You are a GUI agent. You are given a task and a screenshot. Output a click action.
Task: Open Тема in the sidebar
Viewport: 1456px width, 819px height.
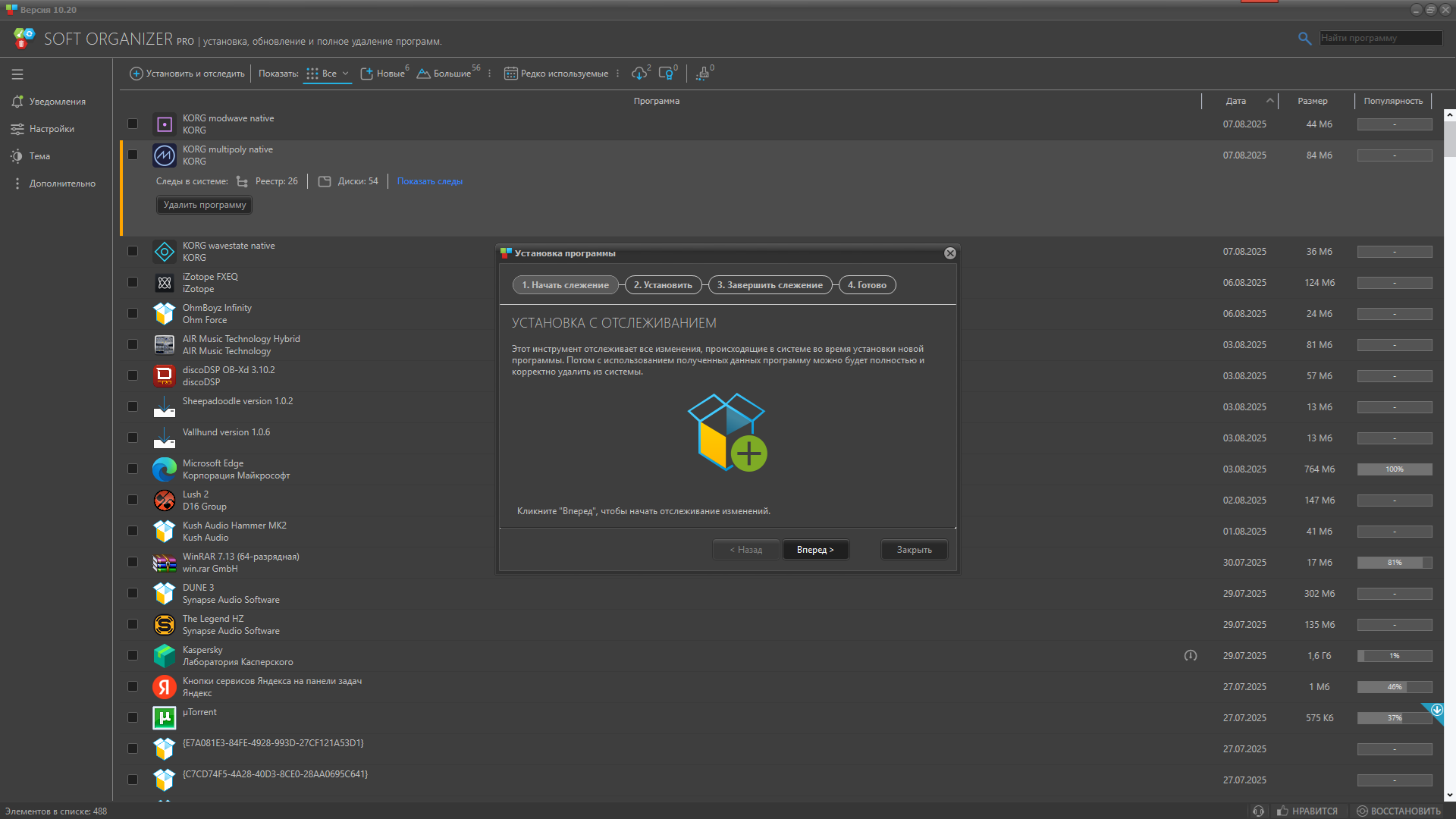click(x=31, y=156)
